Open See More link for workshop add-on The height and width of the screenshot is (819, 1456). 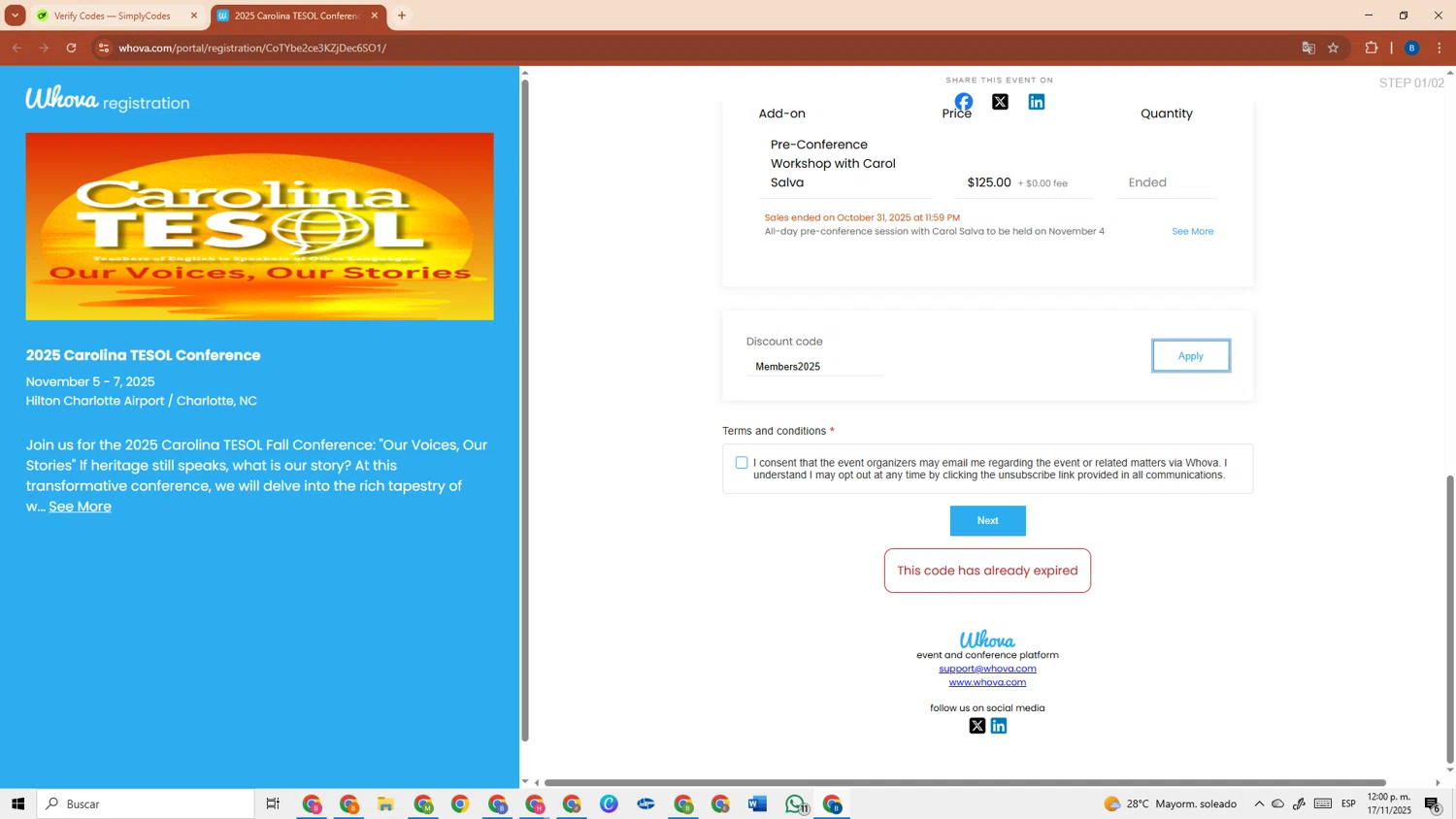tap(1192, 231)
